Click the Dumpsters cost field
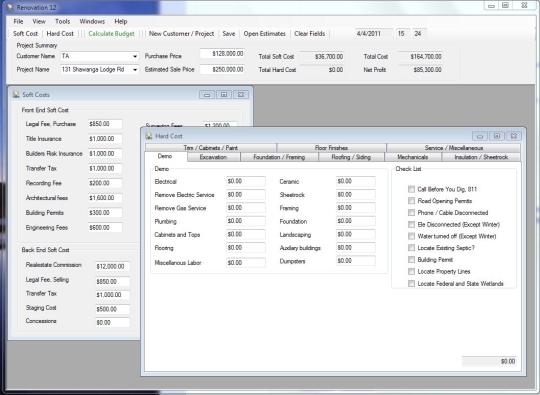This screenshot has width=540, height=395. coord(356,261)
